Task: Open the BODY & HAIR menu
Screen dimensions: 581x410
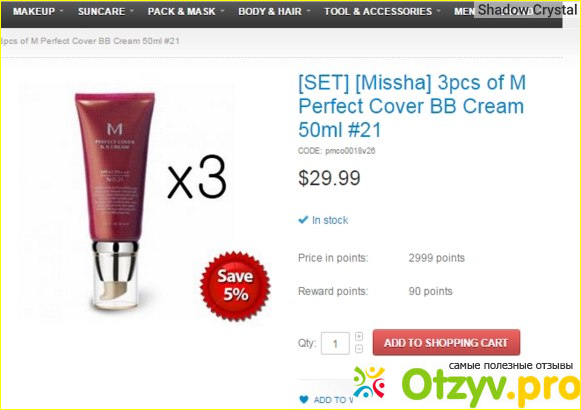Action: click(x=270, y=11)
